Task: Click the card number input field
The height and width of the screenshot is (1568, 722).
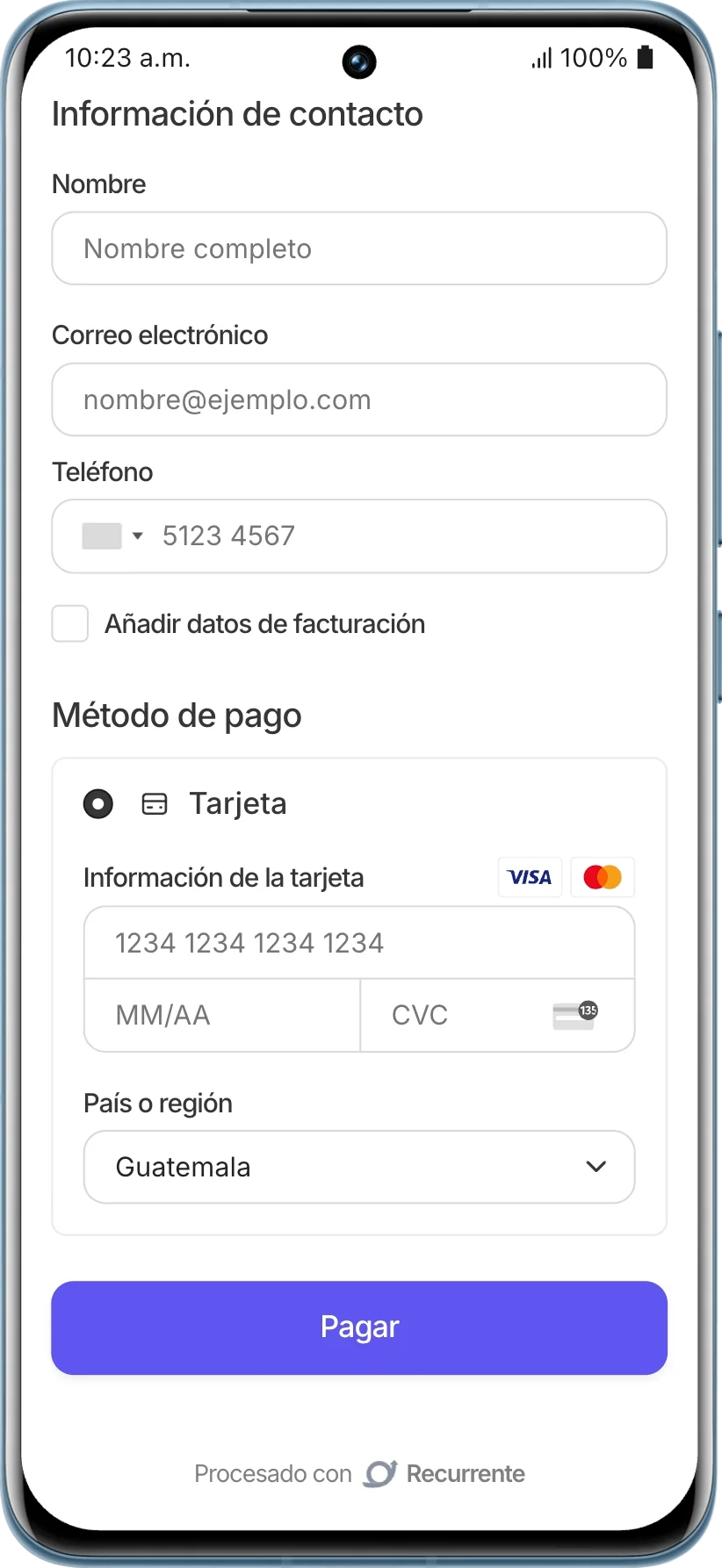Action: [358, 943]
